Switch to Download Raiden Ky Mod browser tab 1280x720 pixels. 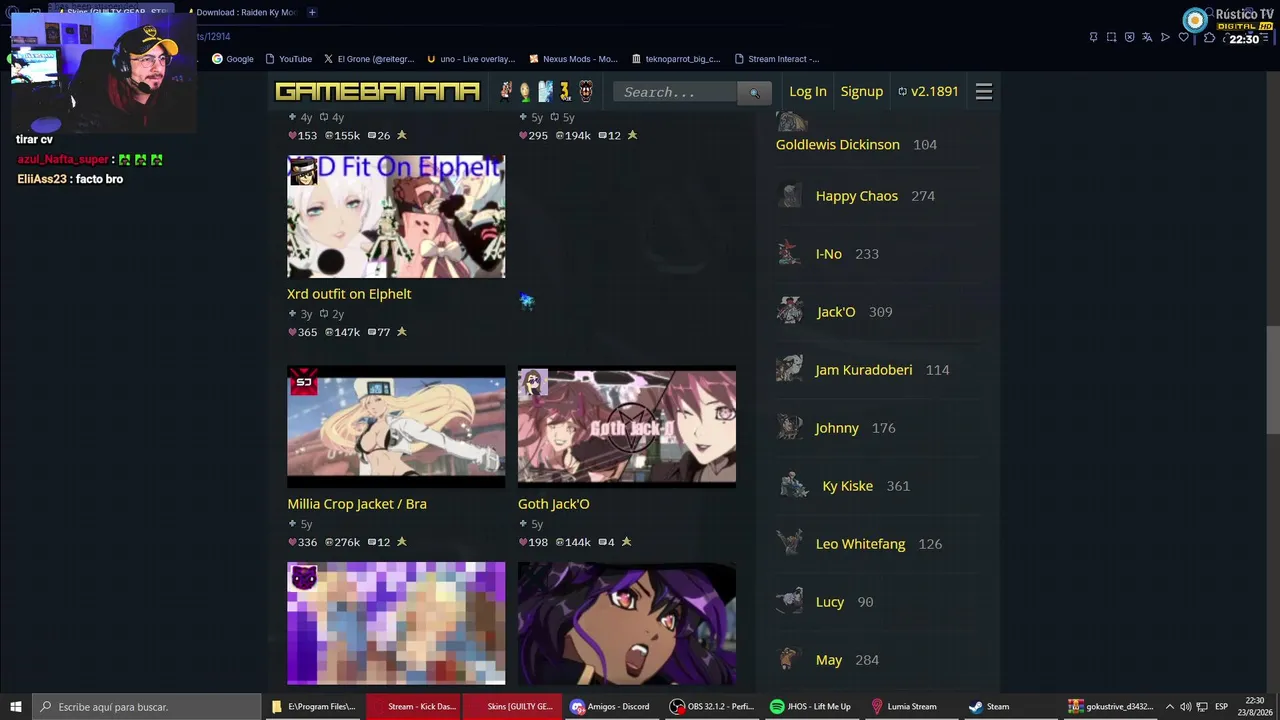(x=242, y=12)
